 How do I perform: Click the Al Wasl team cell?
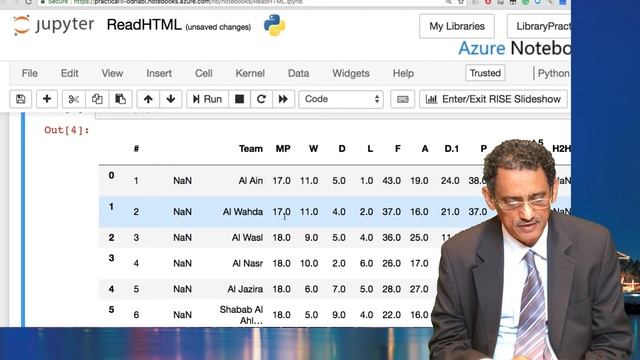[x=247, y=238]
